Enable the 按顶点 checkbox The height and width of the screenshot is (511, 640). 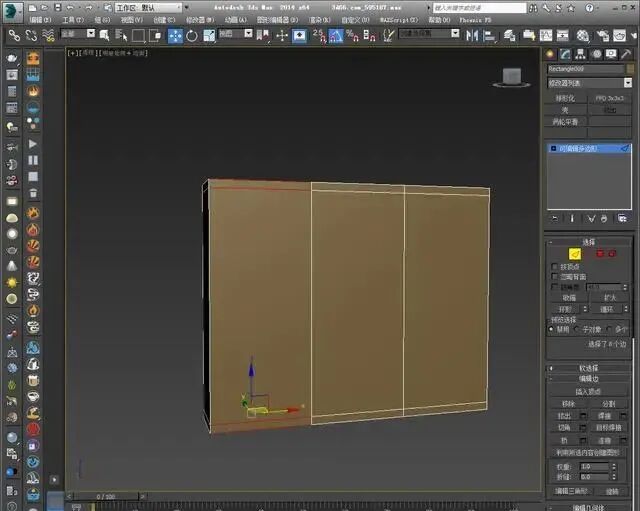click(x=554, y=267)
